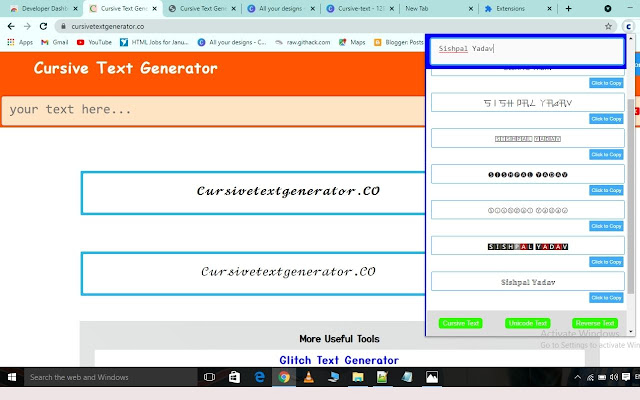The image size is (640, 400).
Task: Open File Explorer from the taskbar
Action: point(358,377)
